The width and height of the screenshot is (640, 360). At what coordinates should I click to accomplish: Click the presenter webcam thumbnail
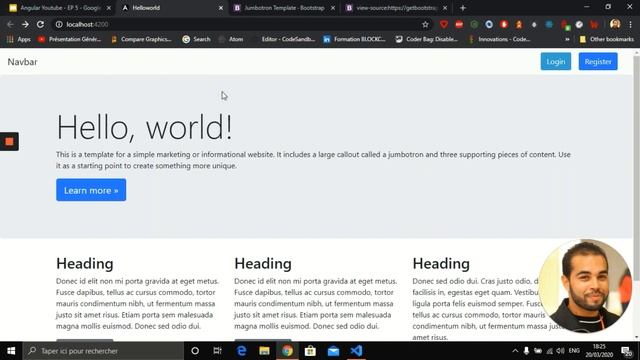pos(585,286)
